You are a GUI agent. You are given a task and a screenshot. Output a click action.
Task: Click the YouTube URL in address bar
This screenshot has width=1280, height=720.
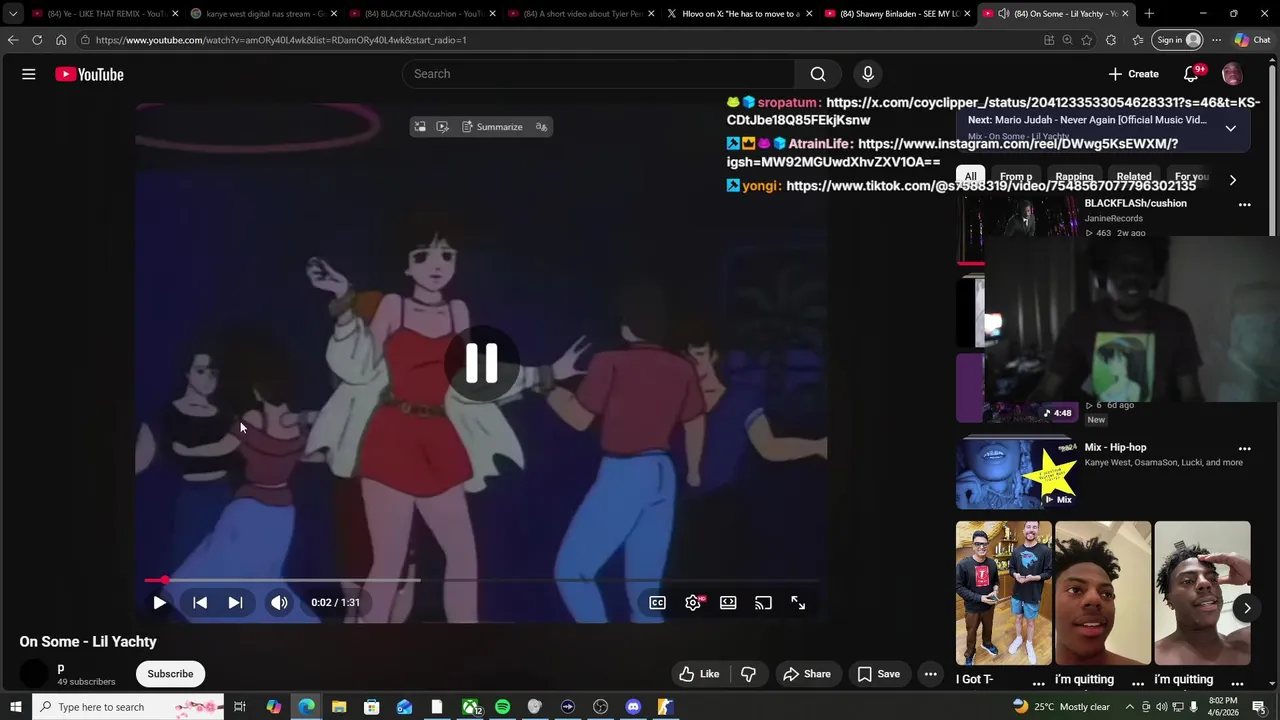(281, 40)
